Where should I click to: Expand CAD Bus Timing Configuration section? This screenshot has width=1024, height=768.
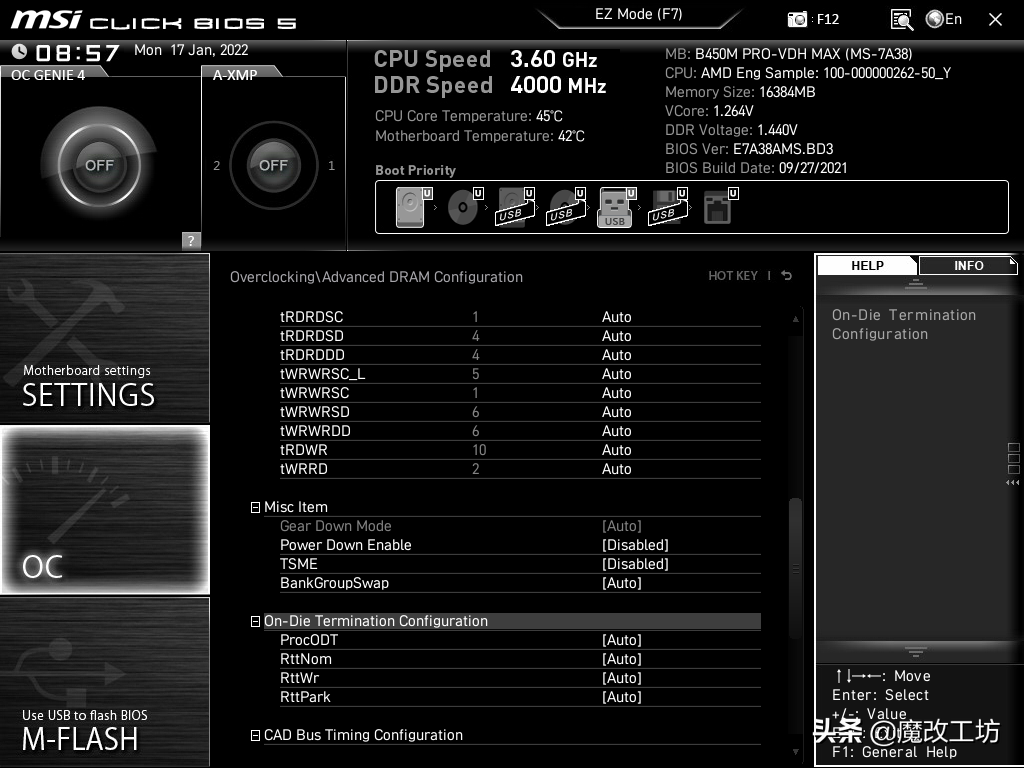(x=255, y=735)
